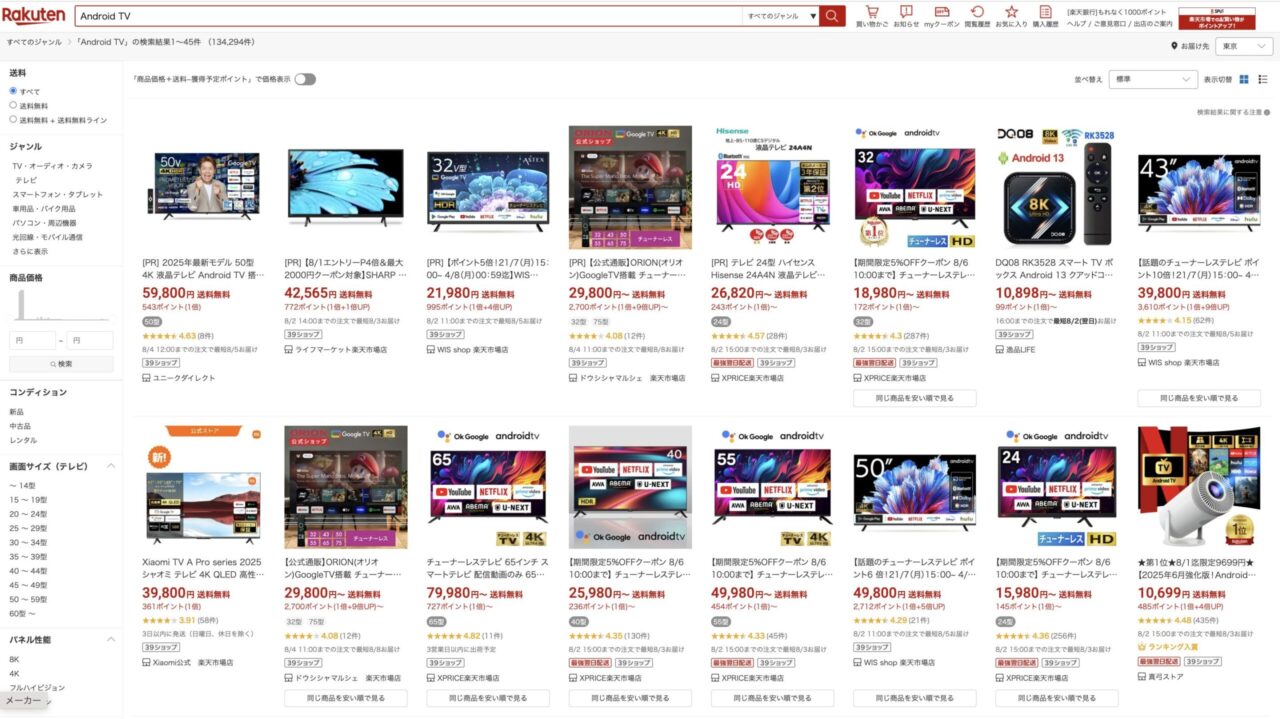Collapse the パネル性能 filter section
The width and height of the screenshot is (1280, 719).
(112, 639)
